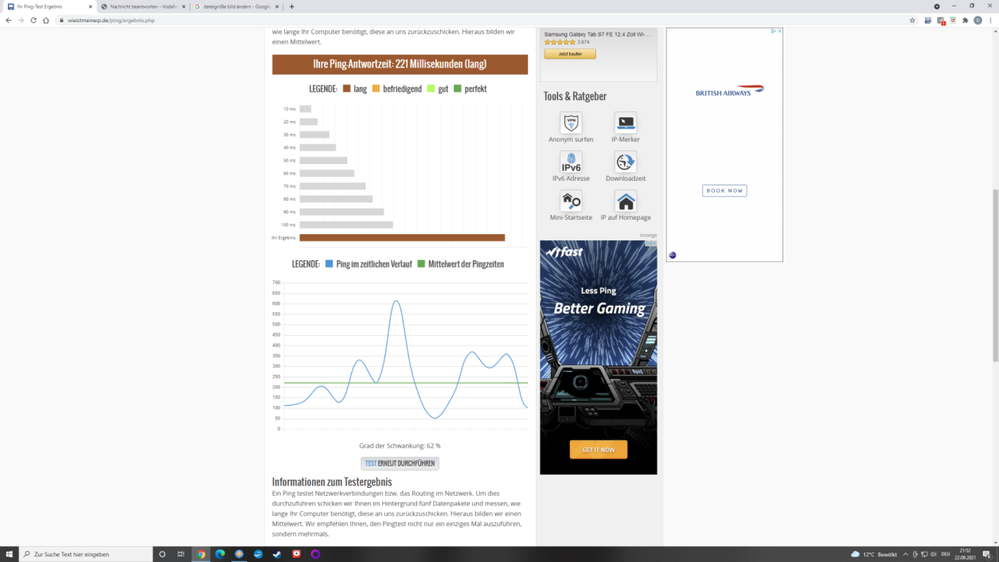This screenshot has width=999, height=562.
Task: Open the Chrome profile avatar
Action: pyautogui.click(x=978, y=20)
